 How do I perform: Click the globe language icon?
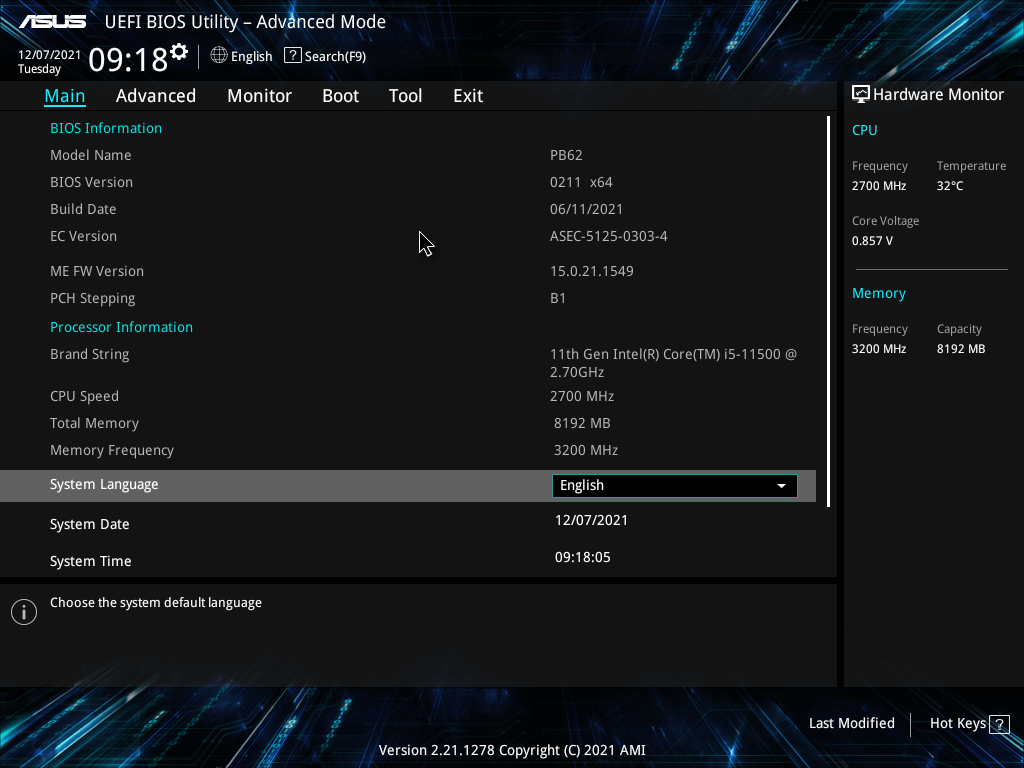click(x=219, y=56)
